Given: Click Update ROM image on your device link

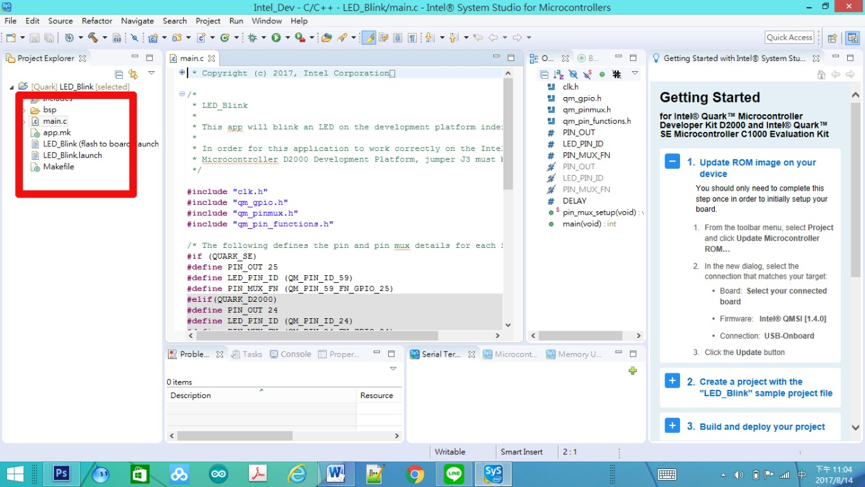Looking at the screenshot, I should 757,168.
